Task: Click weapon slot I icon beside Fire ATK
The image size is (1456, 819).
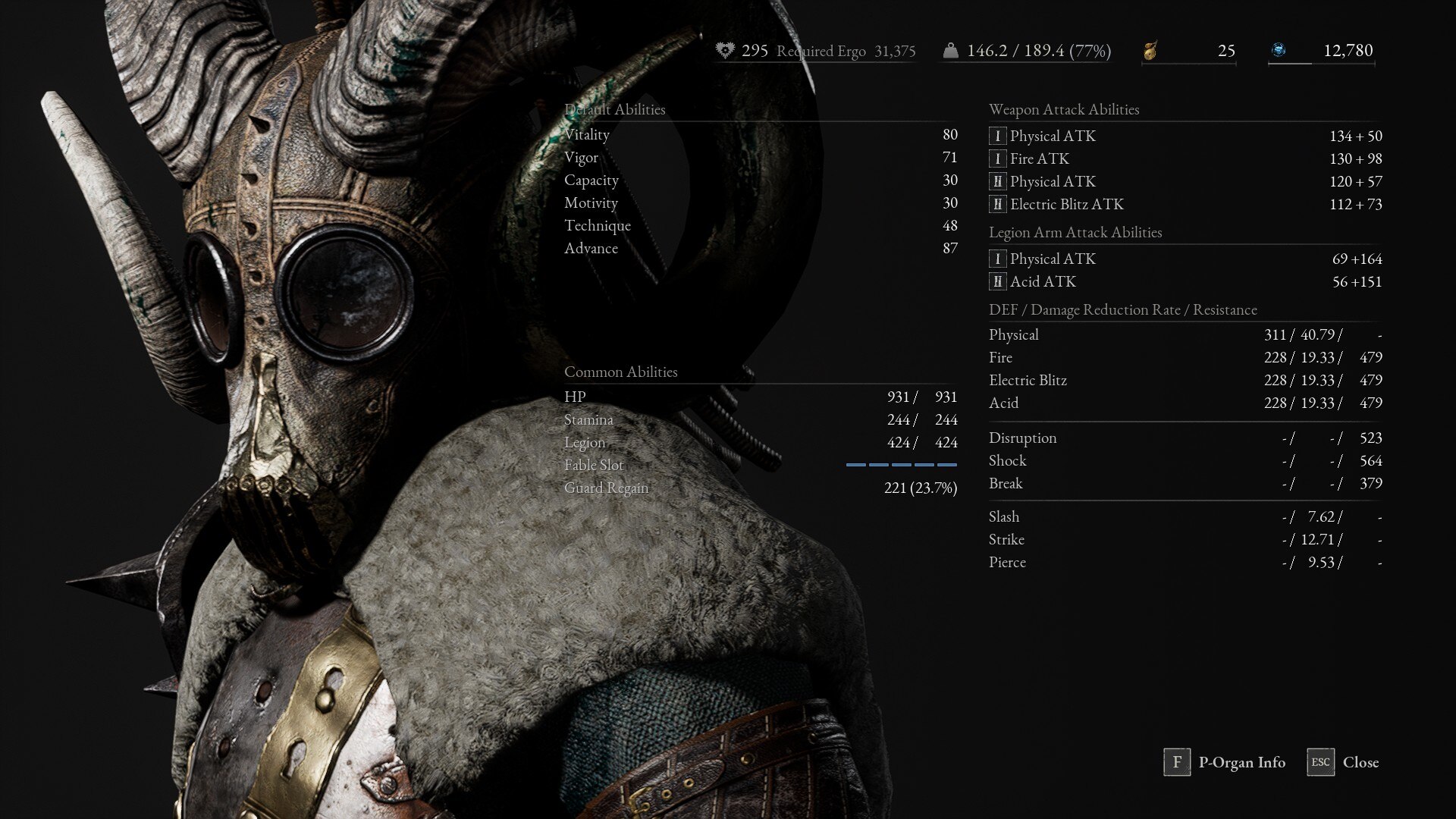Action: coord(997,159)
